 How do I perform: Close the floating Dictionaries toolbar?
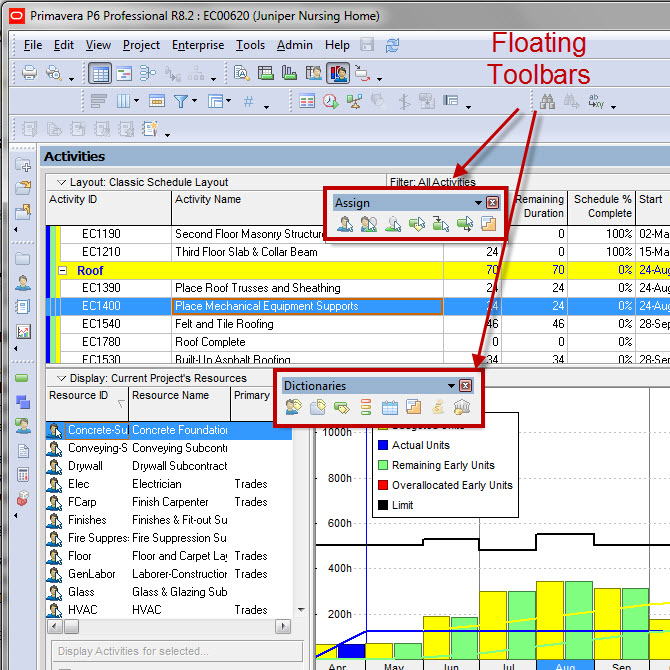tap(465, 386)
